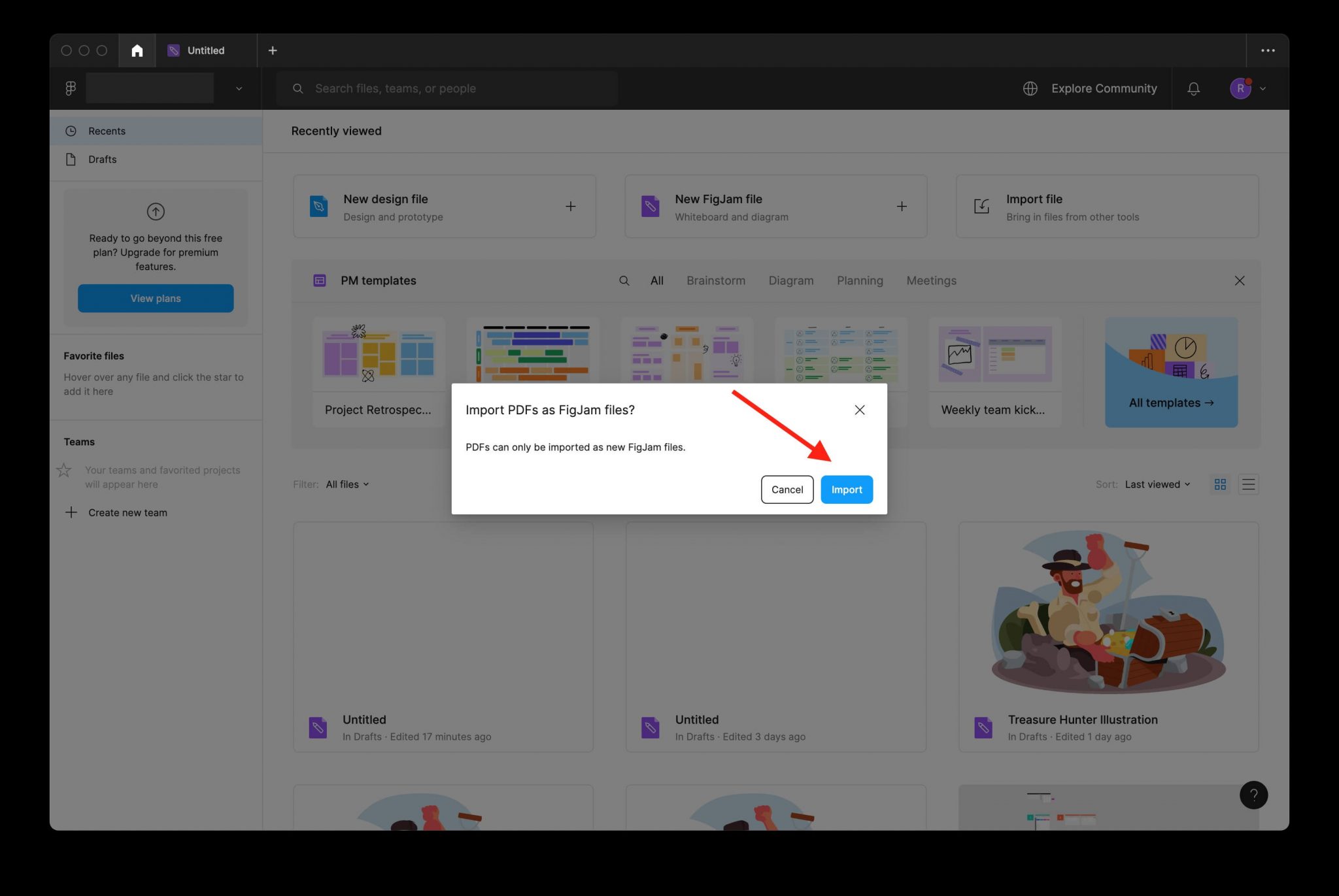
Task: Click the Explore Community globe icon
Action: pos(1030,88)
